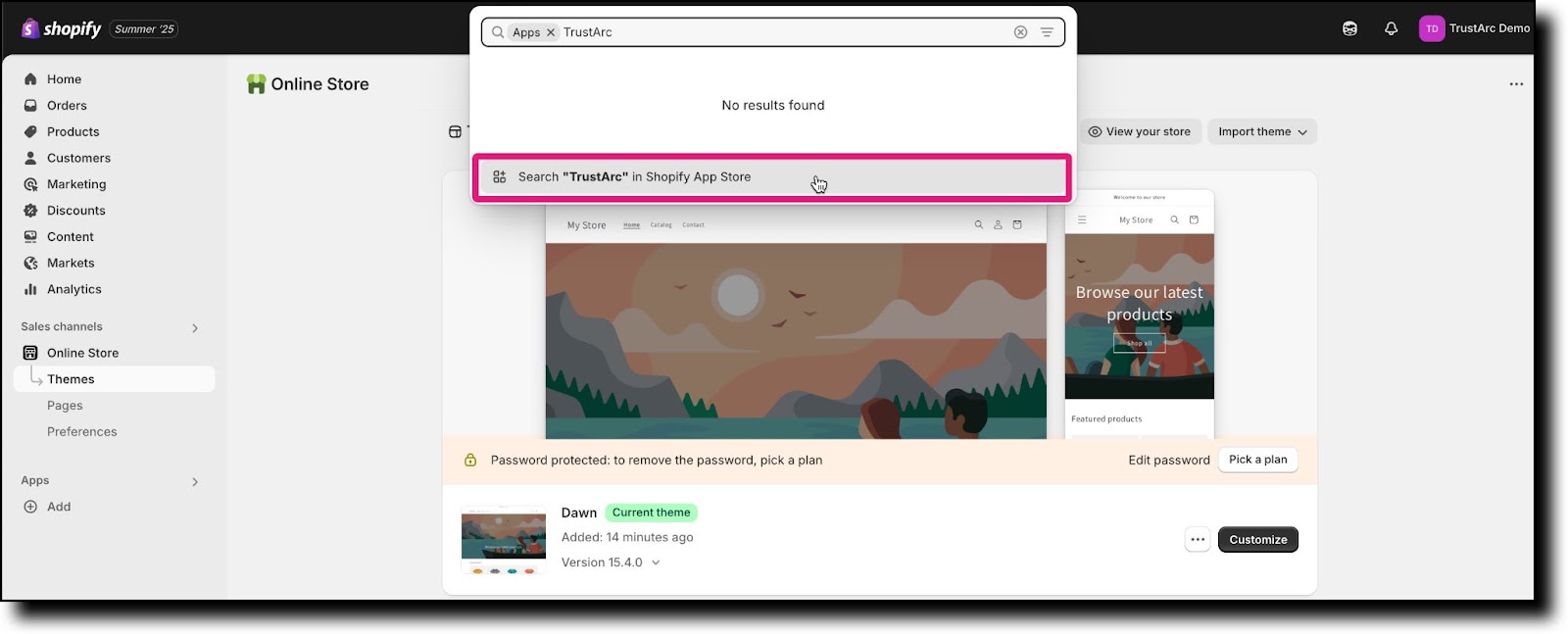Click the lock icon in the password banner
The image size is (1568, 634).
pos(470,461)
